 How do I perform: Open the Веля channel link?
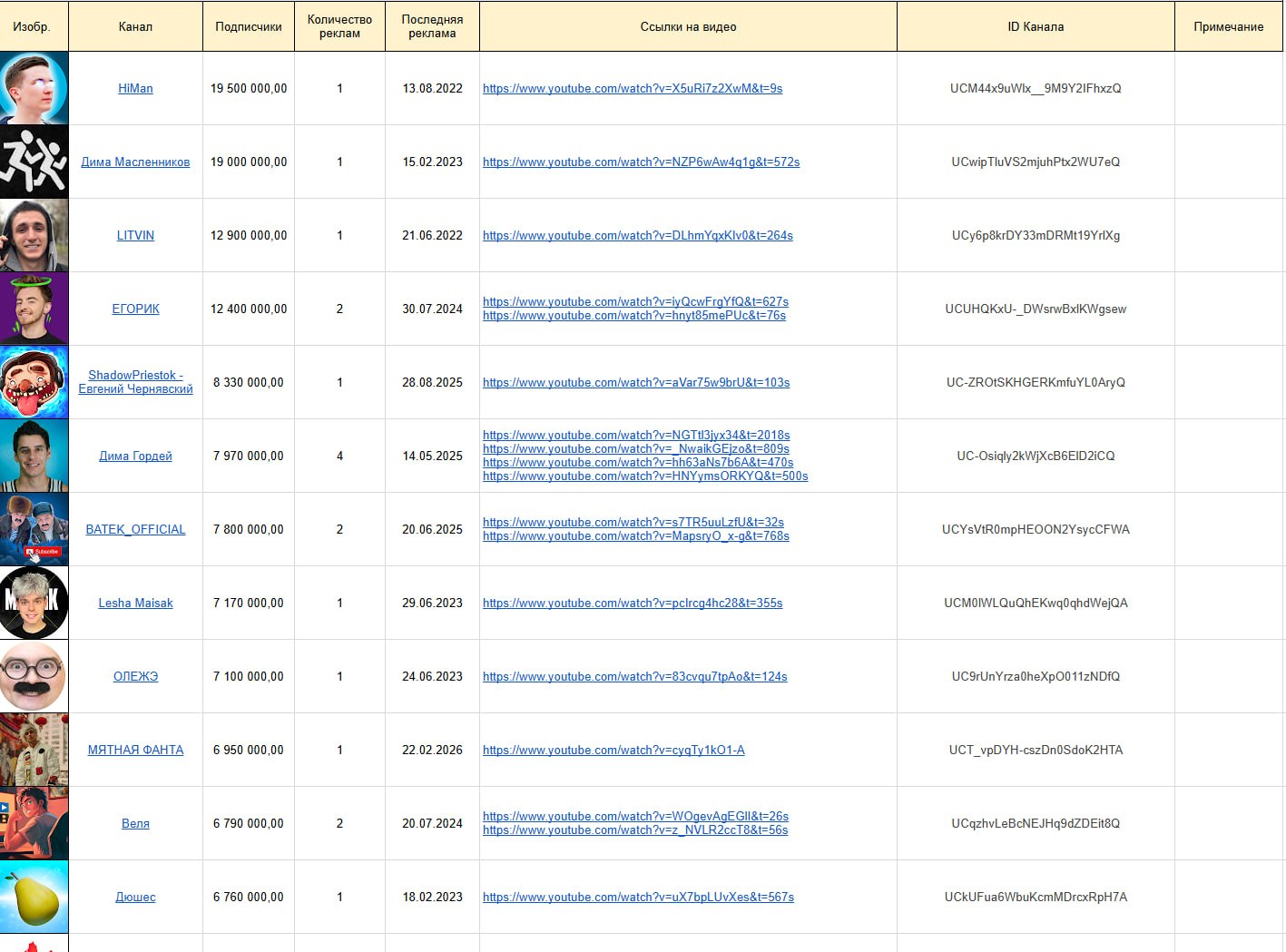pos(135,823)
